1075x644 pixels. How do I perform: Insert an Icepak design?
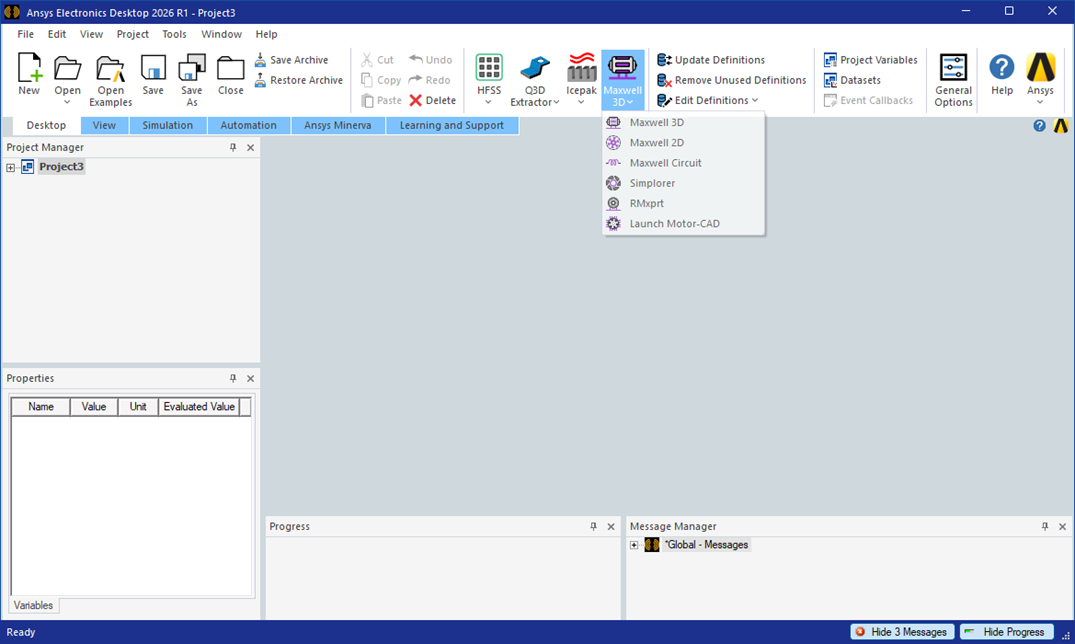[581, 73]
